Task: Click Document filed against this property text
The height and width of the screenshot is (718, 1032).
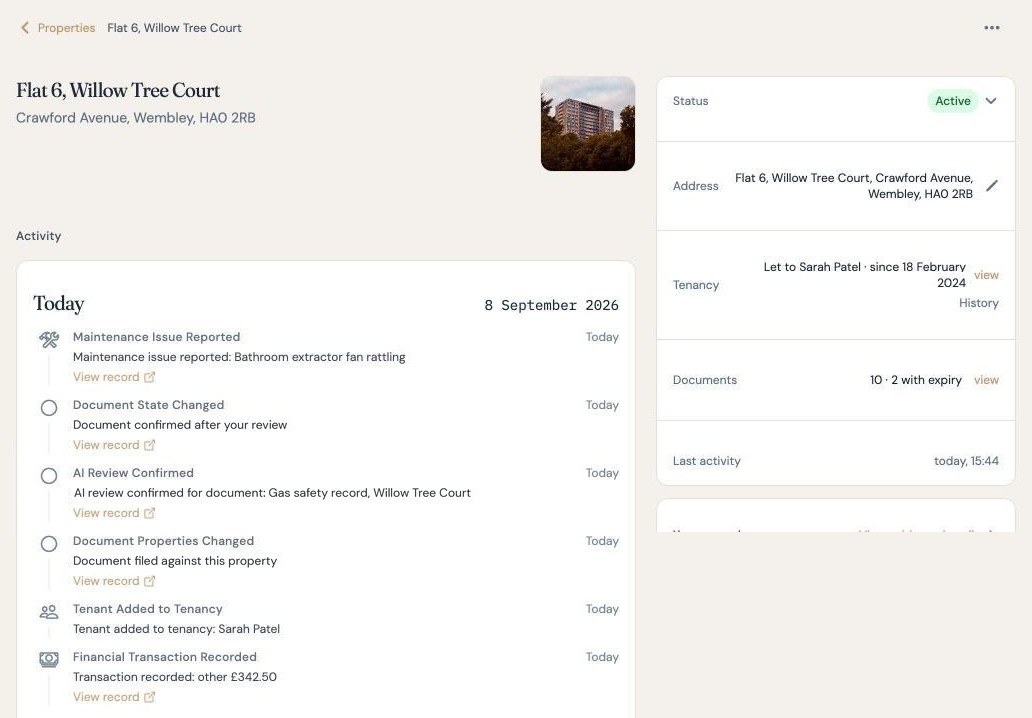Action: (x=175, y=561)
